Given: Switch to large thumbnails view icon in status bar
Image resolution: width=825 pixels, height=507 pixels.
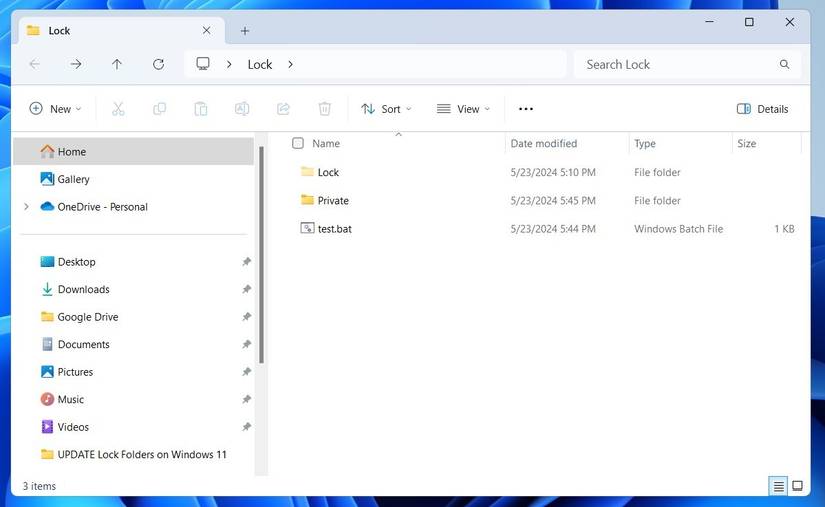Looking at the screenshot, I should tap(798, 486).
